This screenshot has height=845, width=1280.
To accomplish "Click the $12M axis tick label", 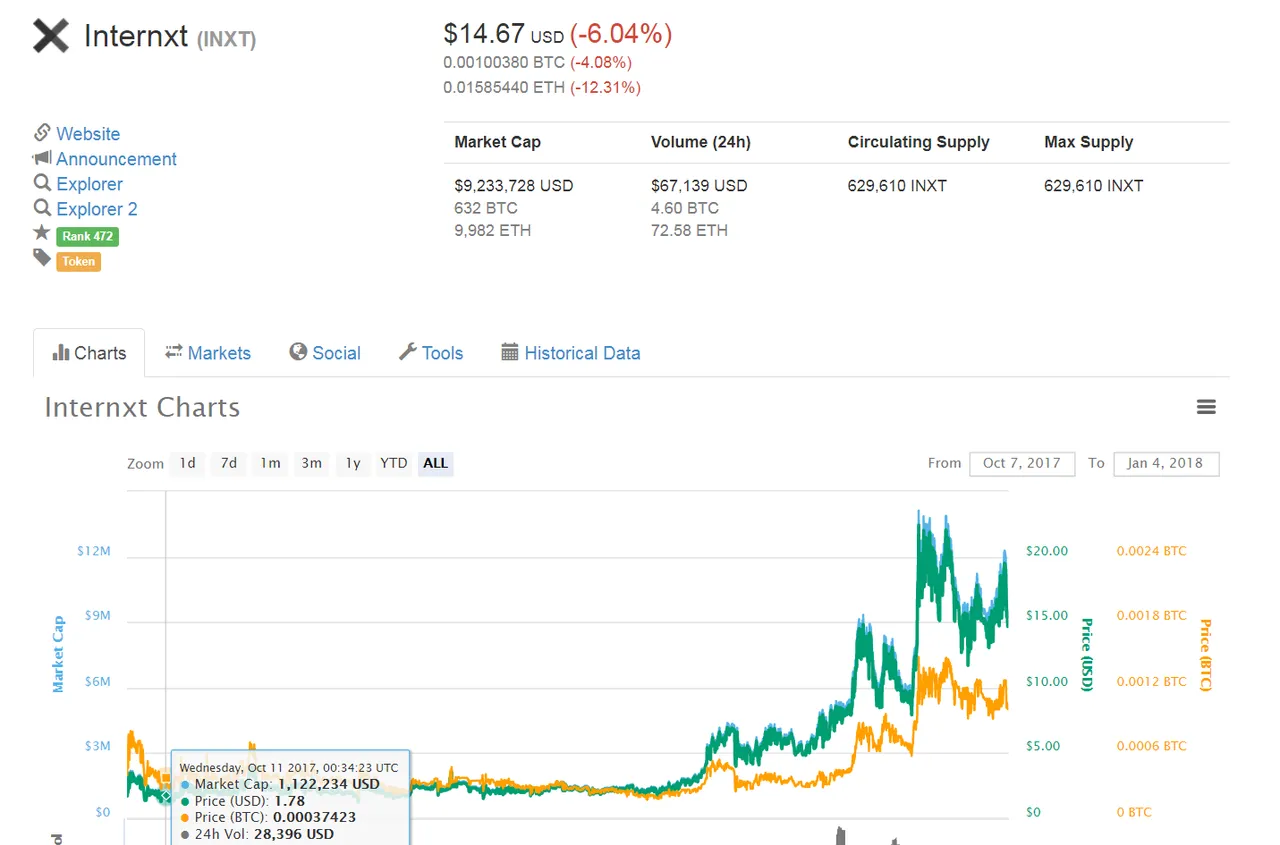I will click(94, 551).
